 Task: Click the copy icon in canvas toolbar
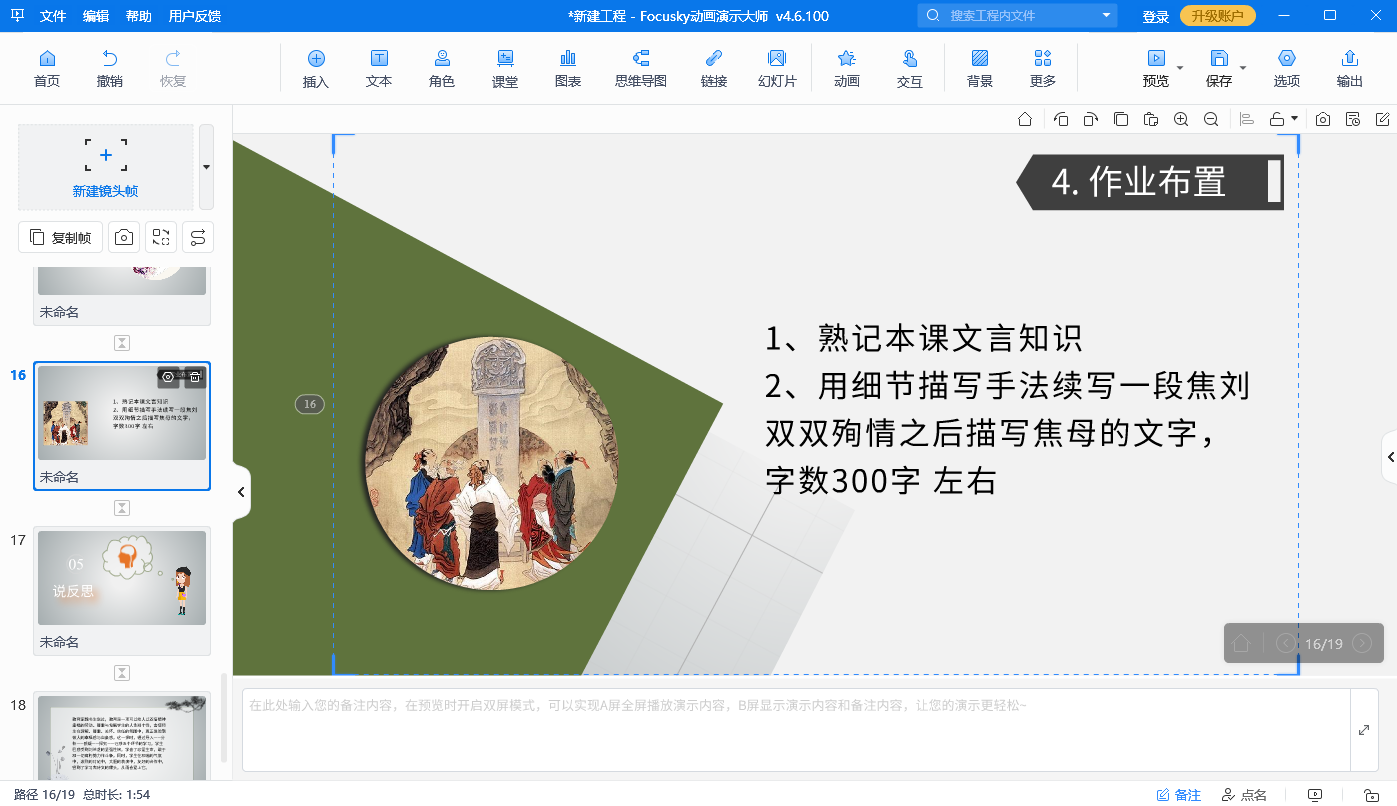1121,119
